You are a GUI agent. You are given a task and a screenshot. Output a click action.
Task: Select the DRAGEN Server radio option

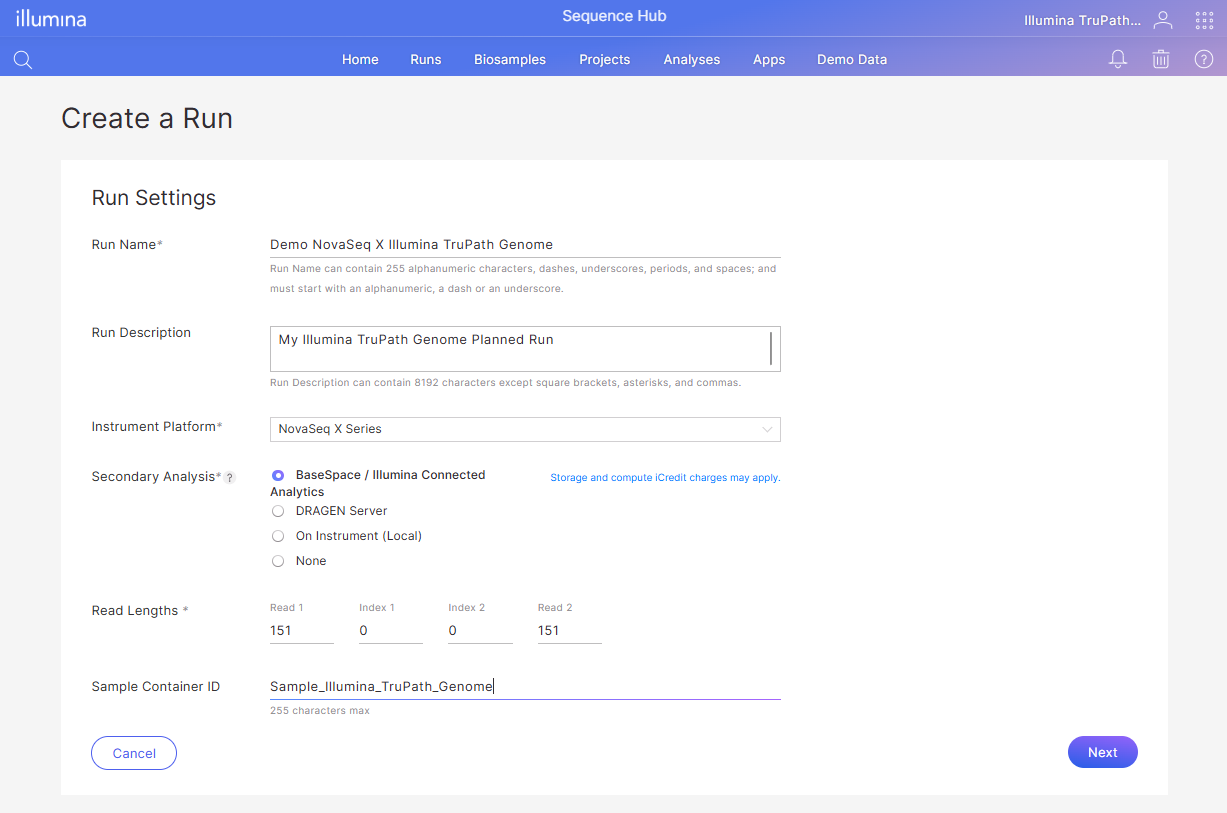pos(278,511)
